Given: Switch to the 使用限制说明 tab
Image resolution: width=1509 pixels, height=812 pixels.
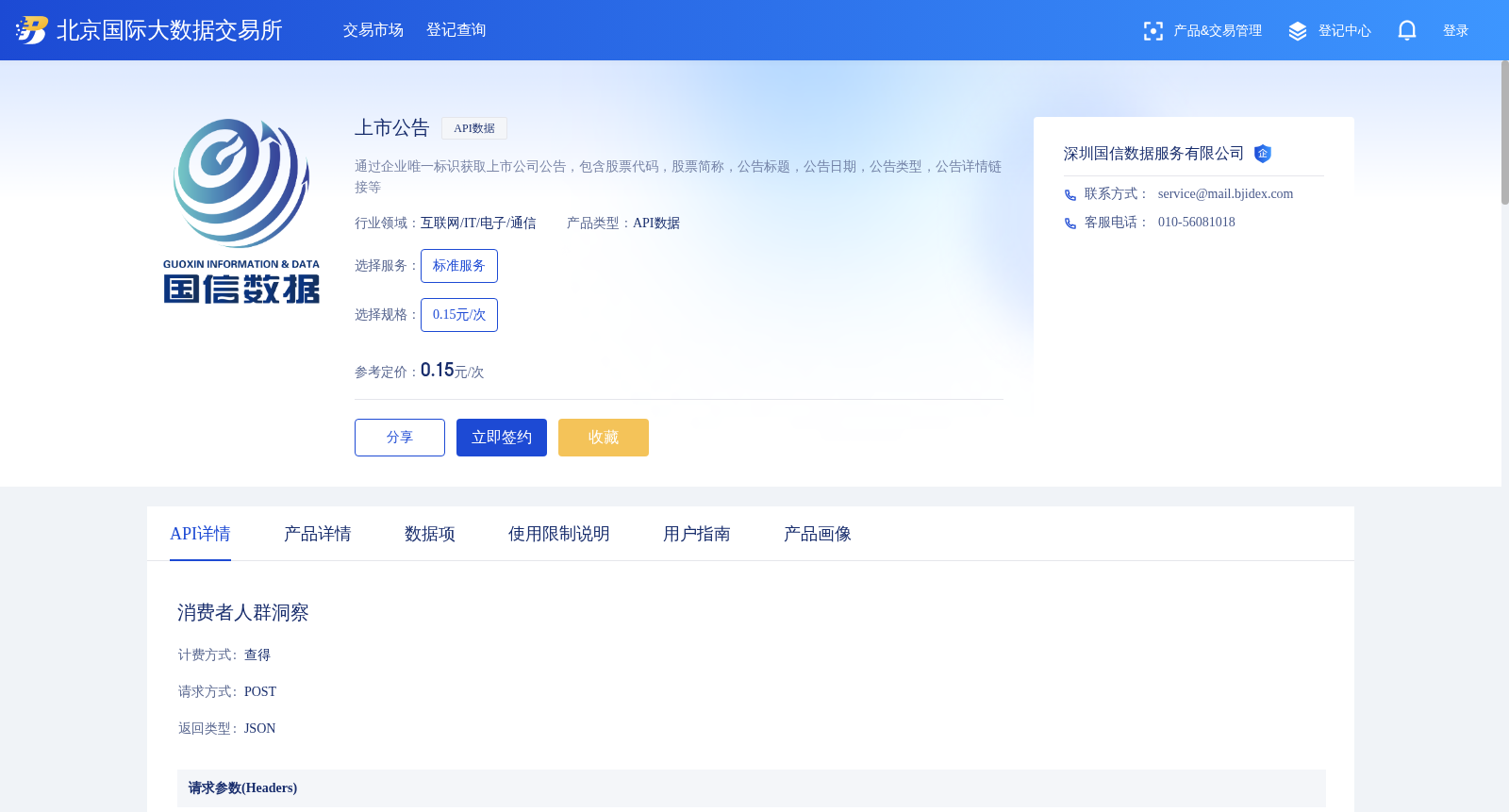Looking at the screenshot, I should point(559,534).
